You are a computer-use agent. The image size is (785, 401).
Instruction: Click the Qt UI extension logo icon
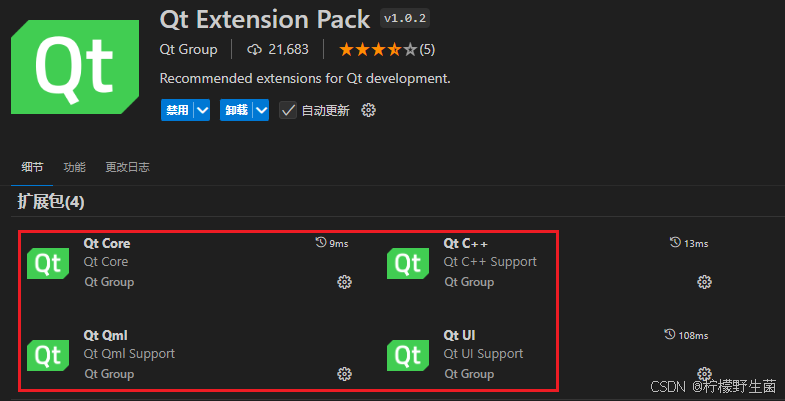(408, 354)
